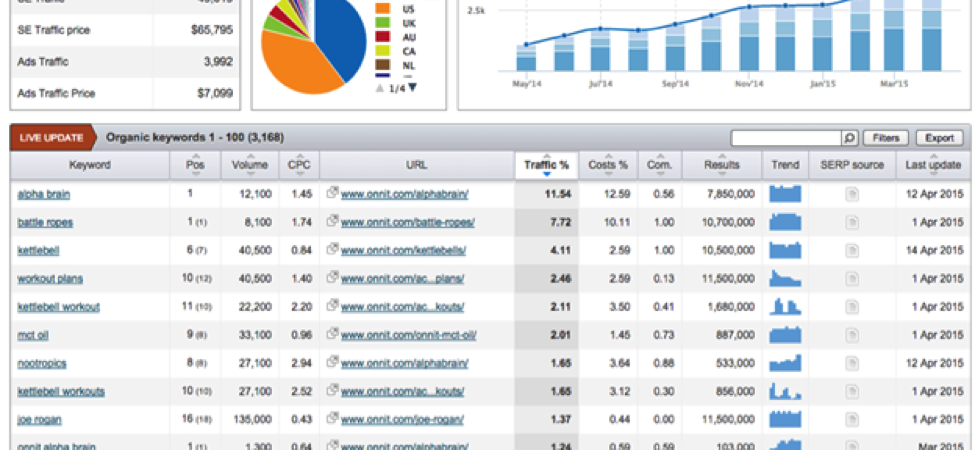Click the US orange legend swatch
975x450 pixels.
[x=383, y=9]
